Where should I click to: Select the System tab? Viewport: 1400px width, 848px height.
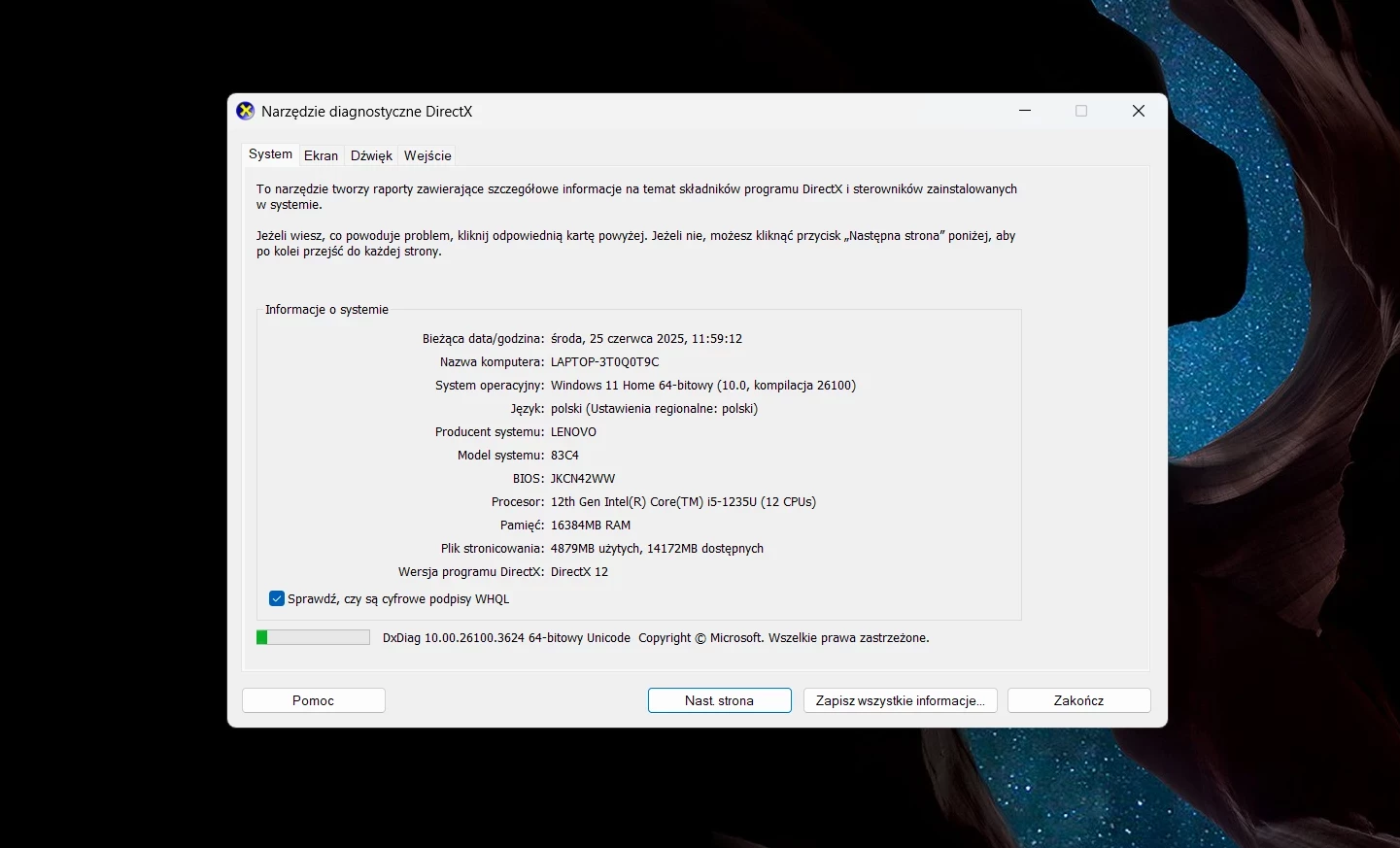point(270,154)
